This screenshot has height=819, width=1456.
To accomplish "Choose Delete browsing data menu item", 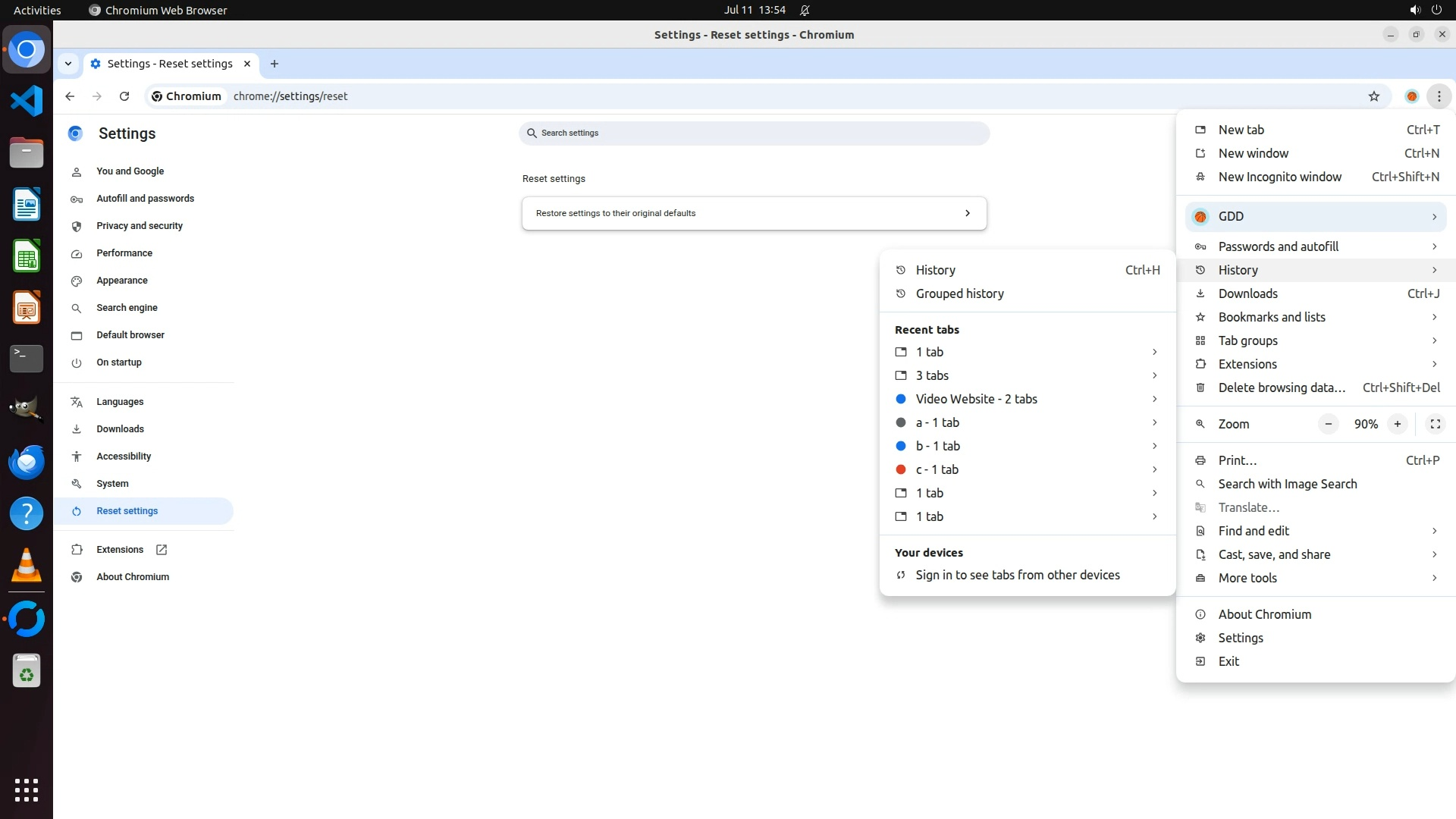I will [x=1281, y=388].
